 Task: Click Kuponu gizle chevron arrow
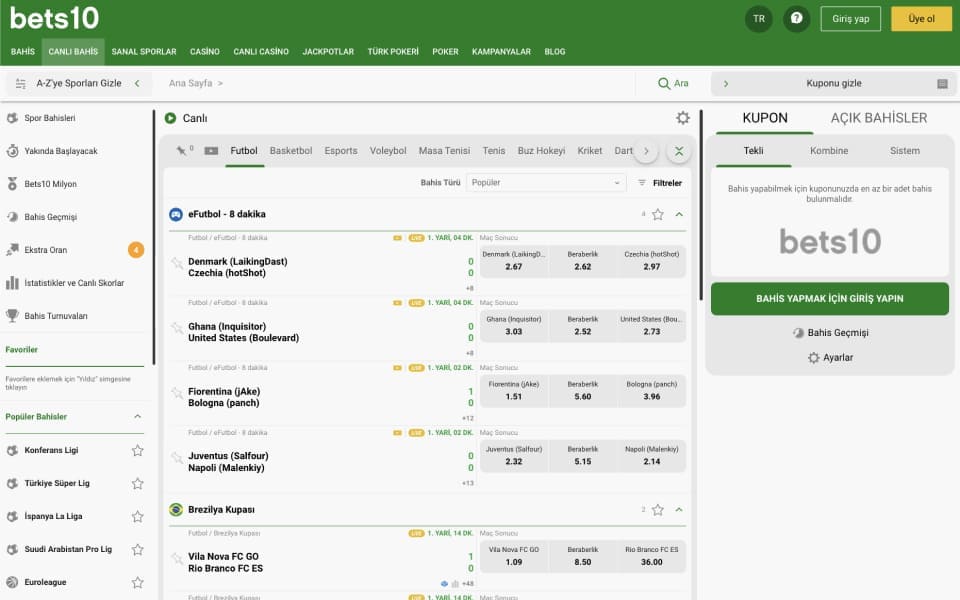pos(726,83)
